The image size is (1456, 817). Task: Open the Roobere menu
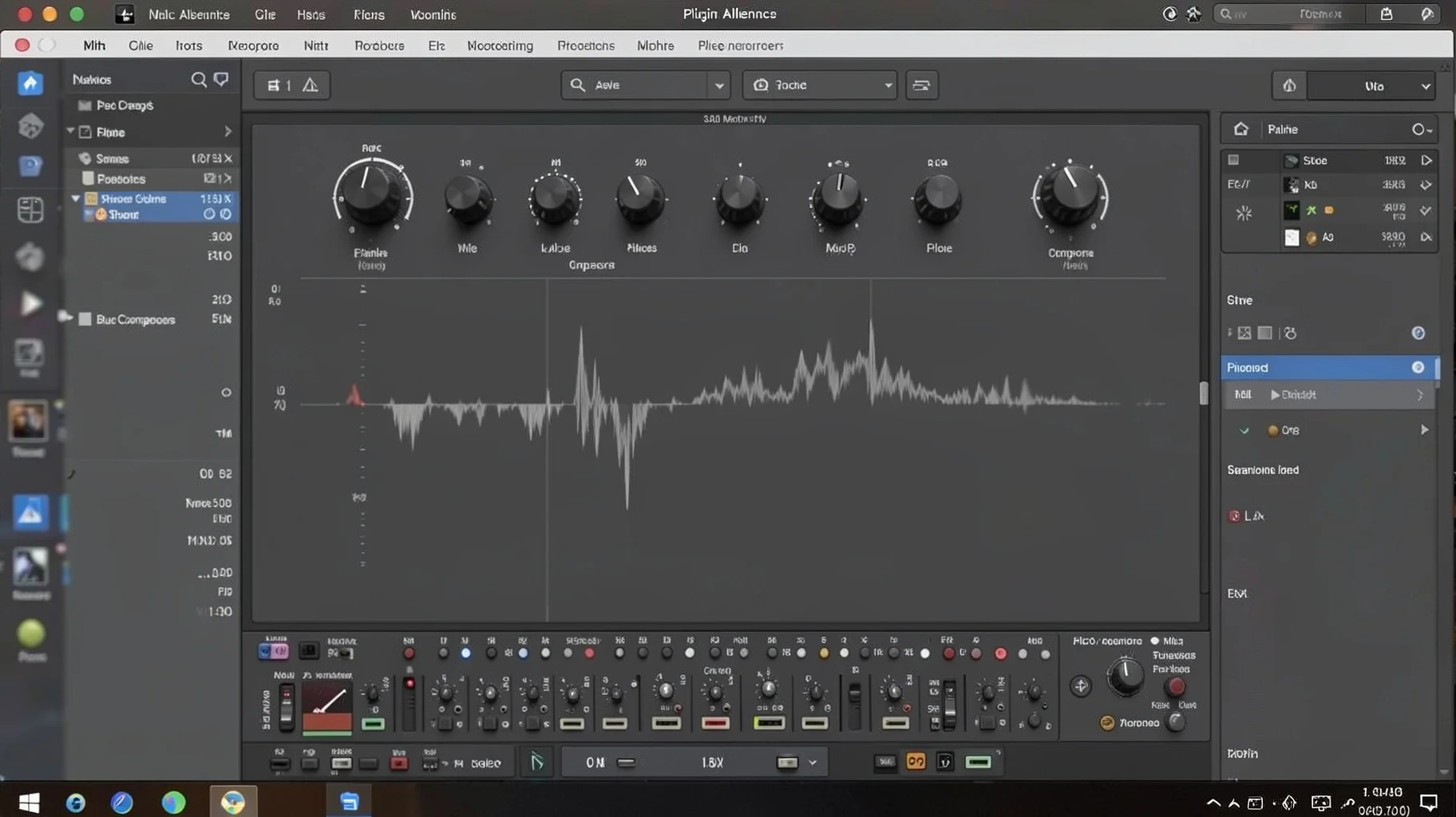379,45
